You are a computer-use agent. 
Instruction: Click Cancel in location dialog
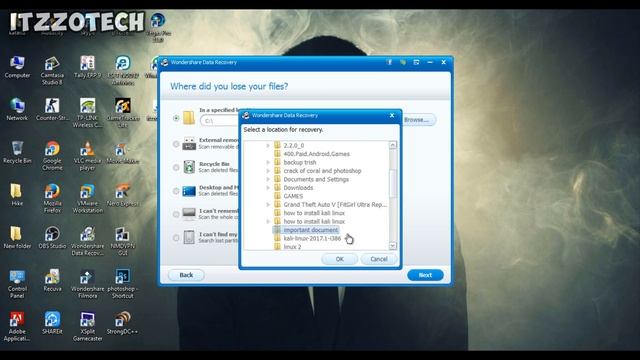pyautogui.click(x=379, y=259)
